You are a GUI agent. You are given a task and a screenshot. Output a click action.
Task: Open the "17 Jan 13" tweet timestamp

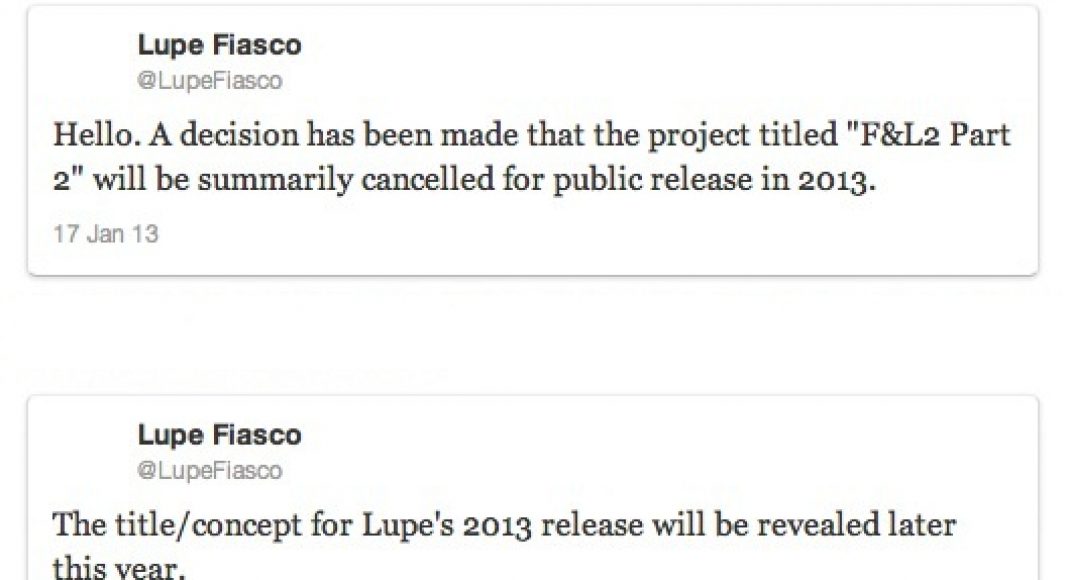point(105,235)
